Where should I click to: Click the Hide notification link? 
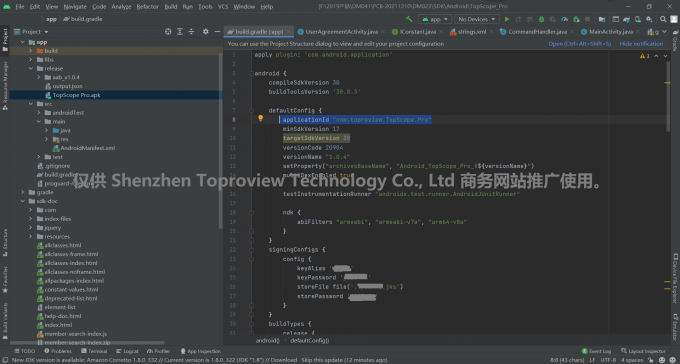pos(641,44)
